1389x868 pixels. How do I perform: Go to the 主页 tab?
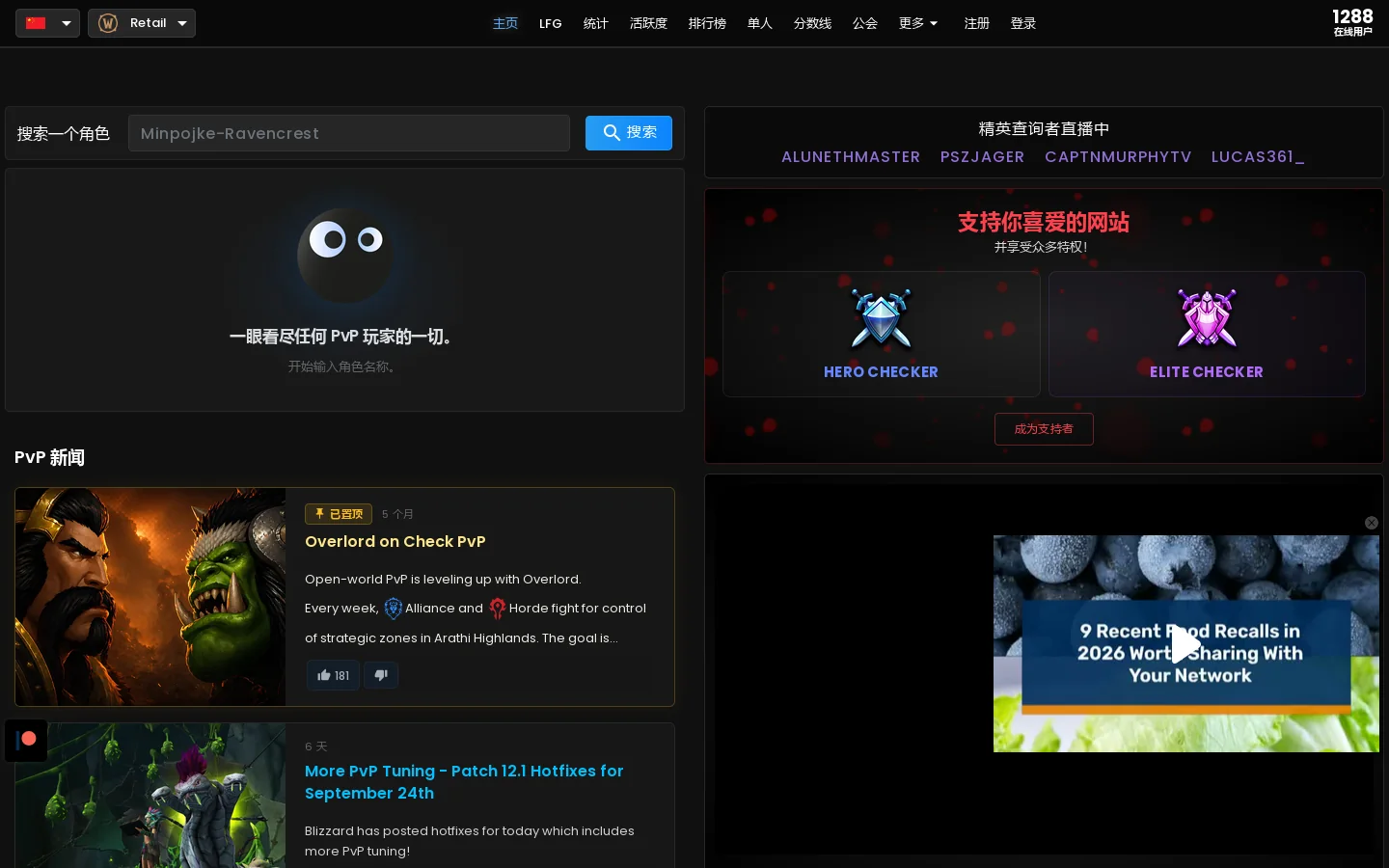[x=505, y=23]
